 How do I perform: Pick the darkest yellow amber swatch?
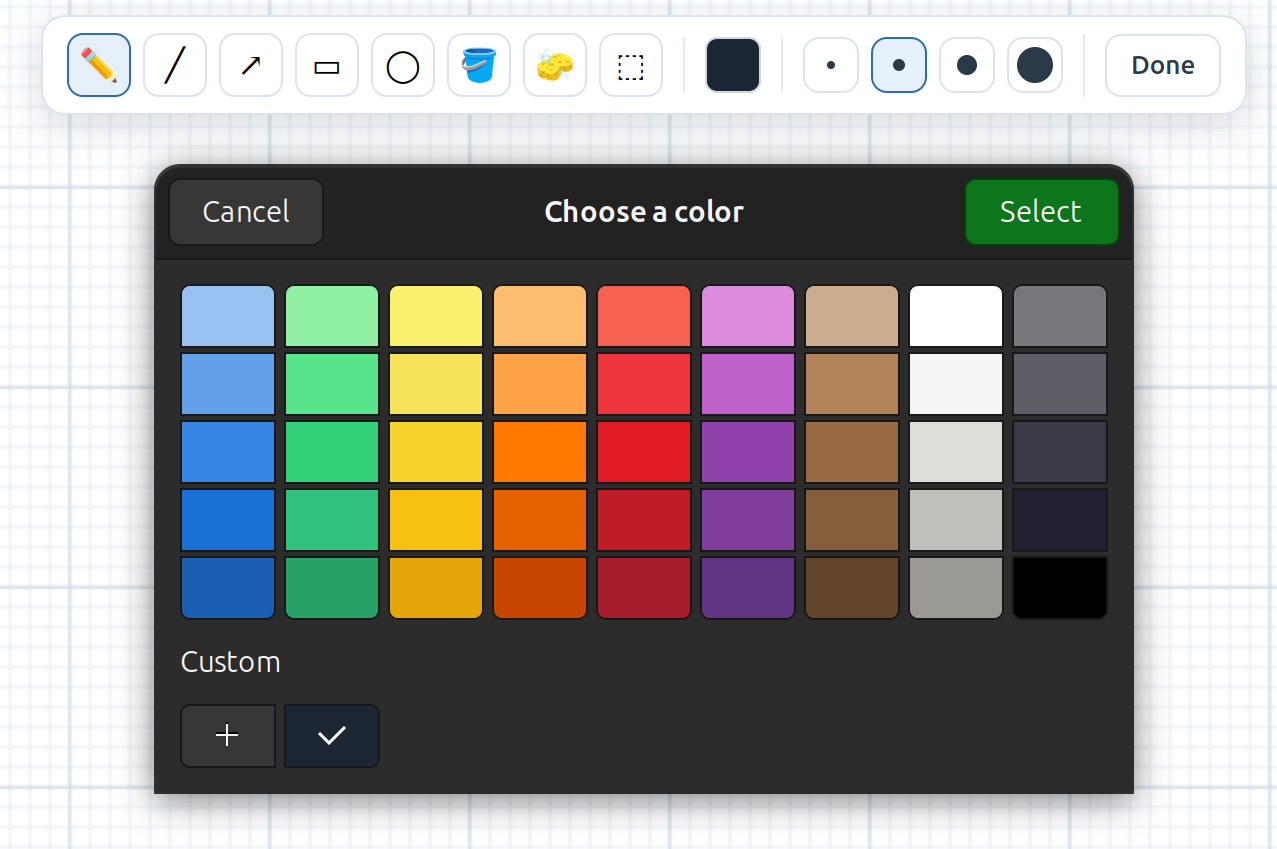tap(436, 588)
